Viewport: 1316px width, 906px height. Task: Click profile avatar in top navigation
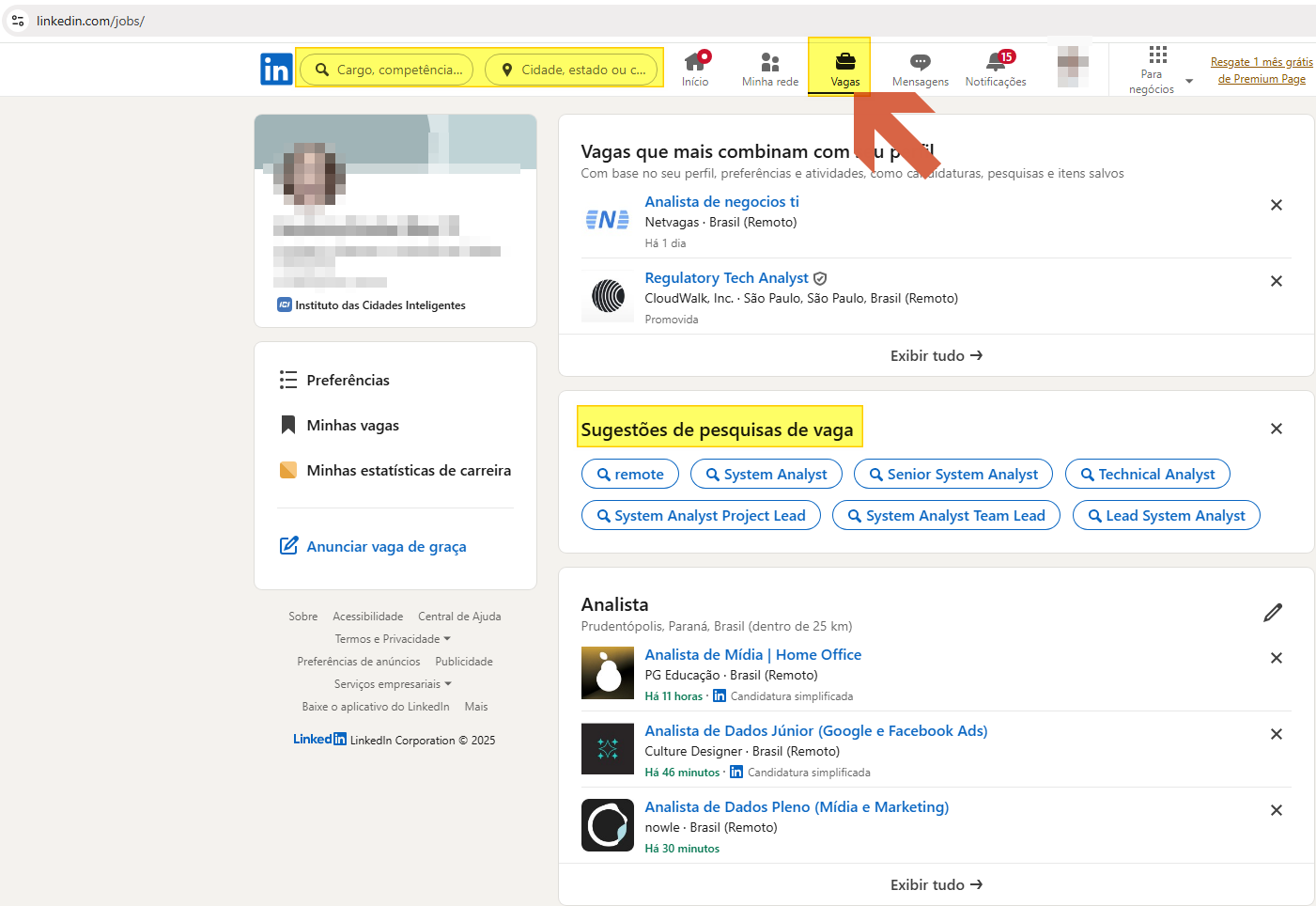(x=1073, y=66)
